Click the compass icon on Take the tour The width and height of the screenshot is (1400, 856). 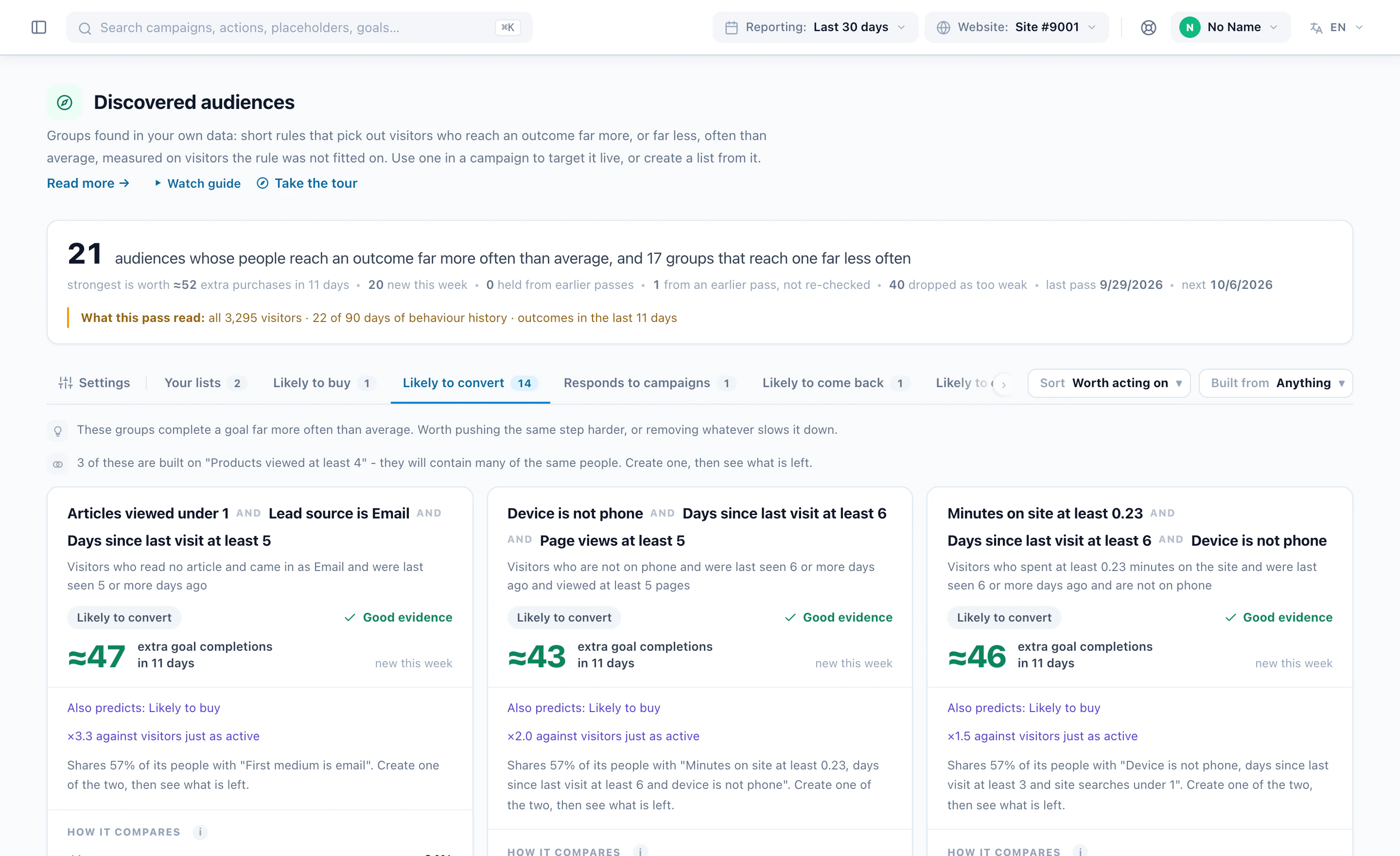point(262,183)
